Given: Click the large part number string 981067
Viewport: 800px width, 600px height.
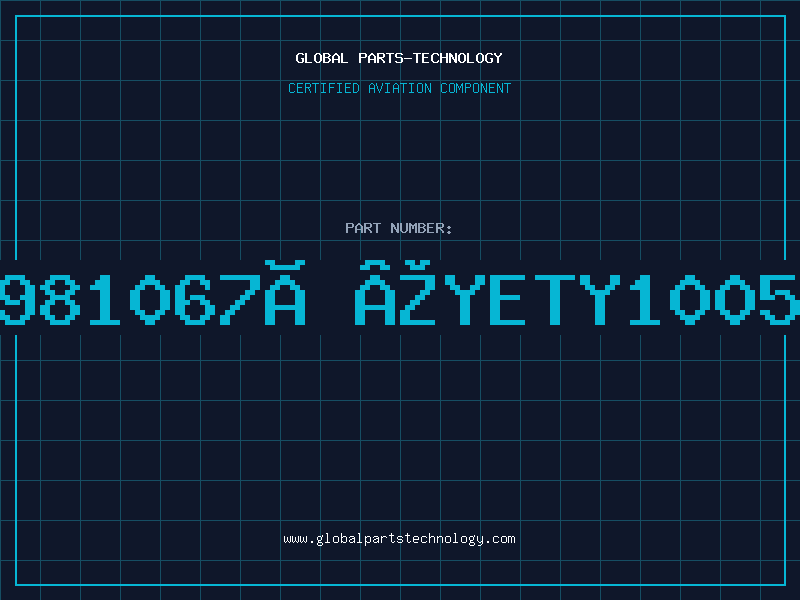Looking at the screenshot, I should point(400,293).
